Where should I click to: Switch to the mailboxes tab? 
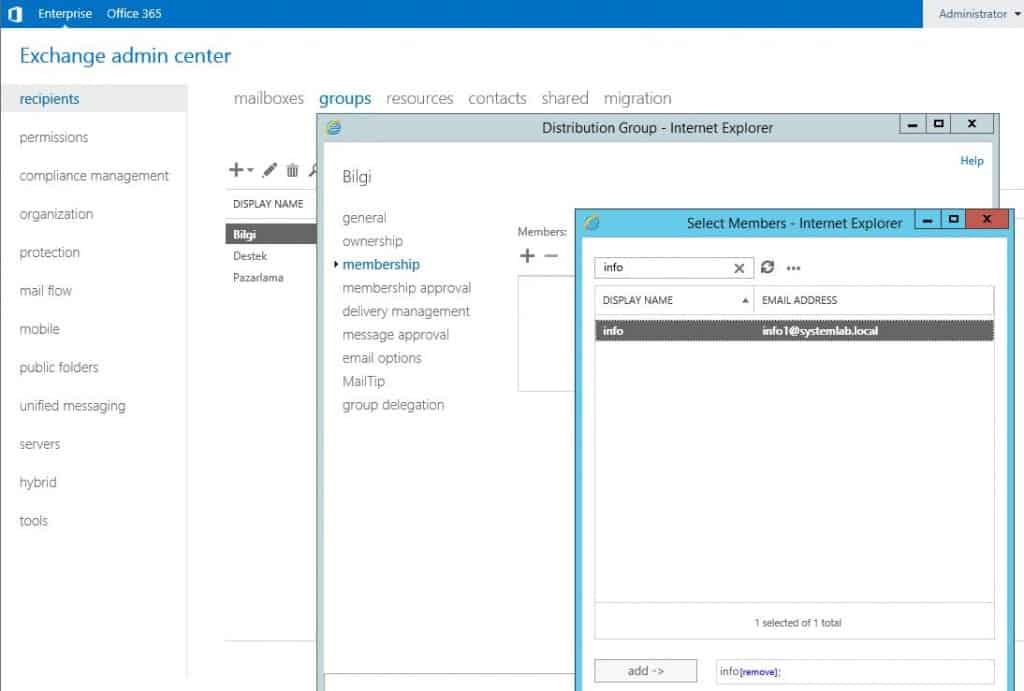click(268, 98)
